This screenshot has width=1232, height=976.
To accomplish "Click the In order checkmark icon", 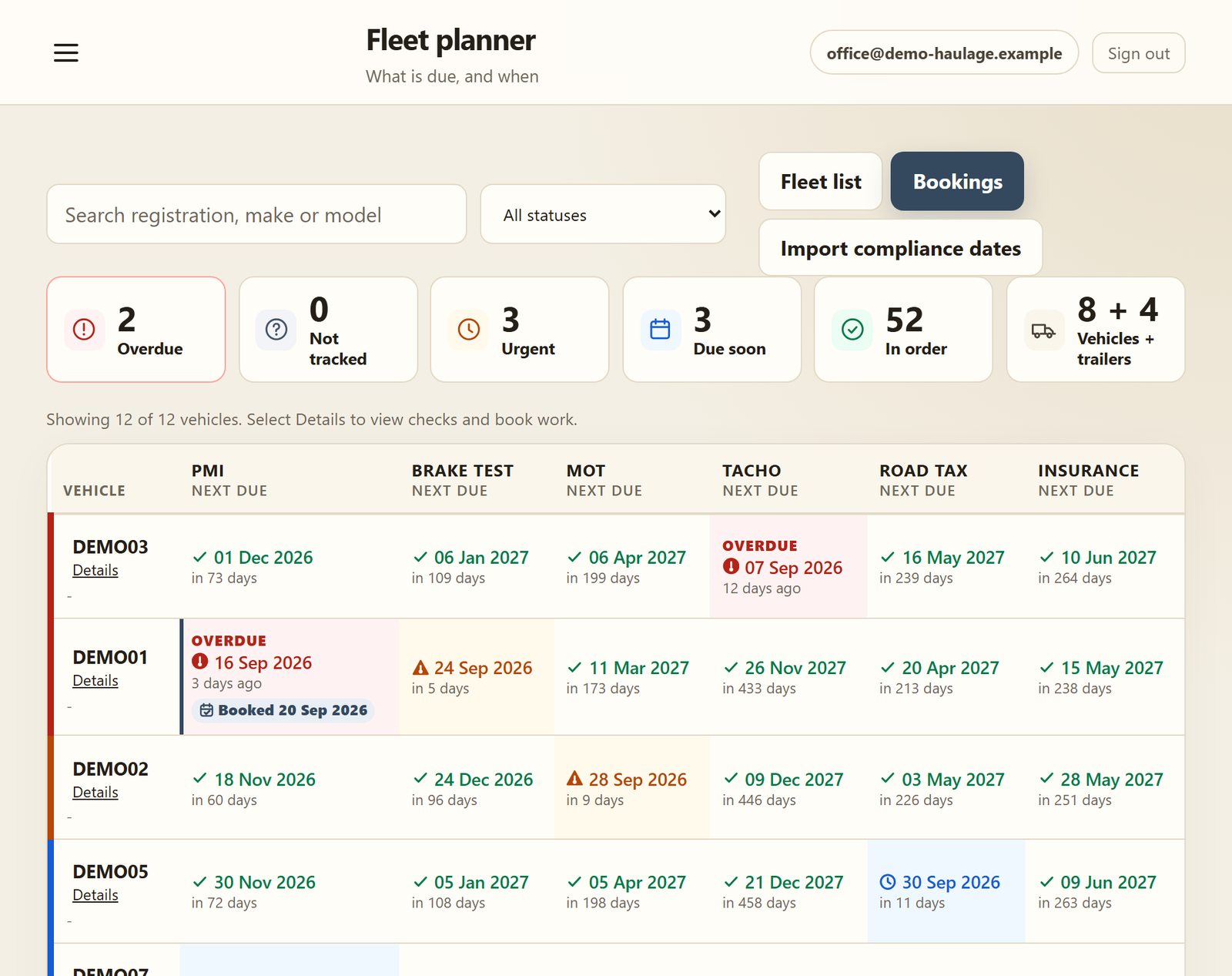I will pyautogui.click(x=852, y=330).
